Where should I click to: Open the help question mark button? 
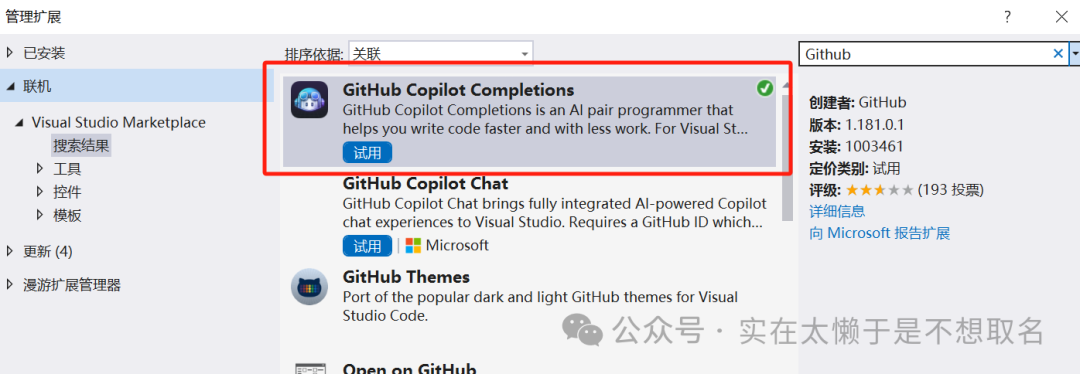tap(1008, 17)
